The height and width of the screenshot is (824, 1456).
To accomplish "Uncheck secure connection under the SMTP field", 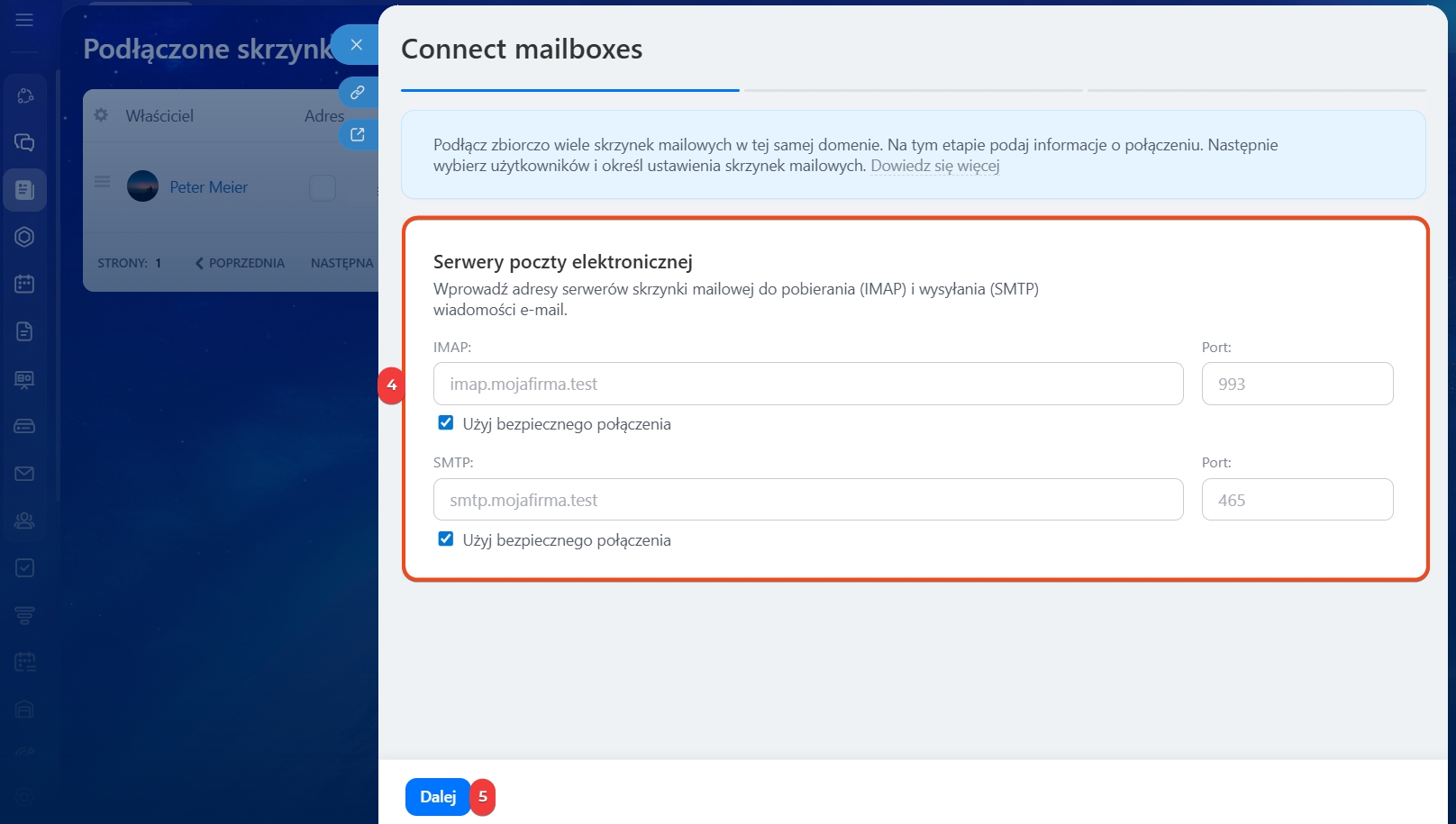I will pos(446,539).
